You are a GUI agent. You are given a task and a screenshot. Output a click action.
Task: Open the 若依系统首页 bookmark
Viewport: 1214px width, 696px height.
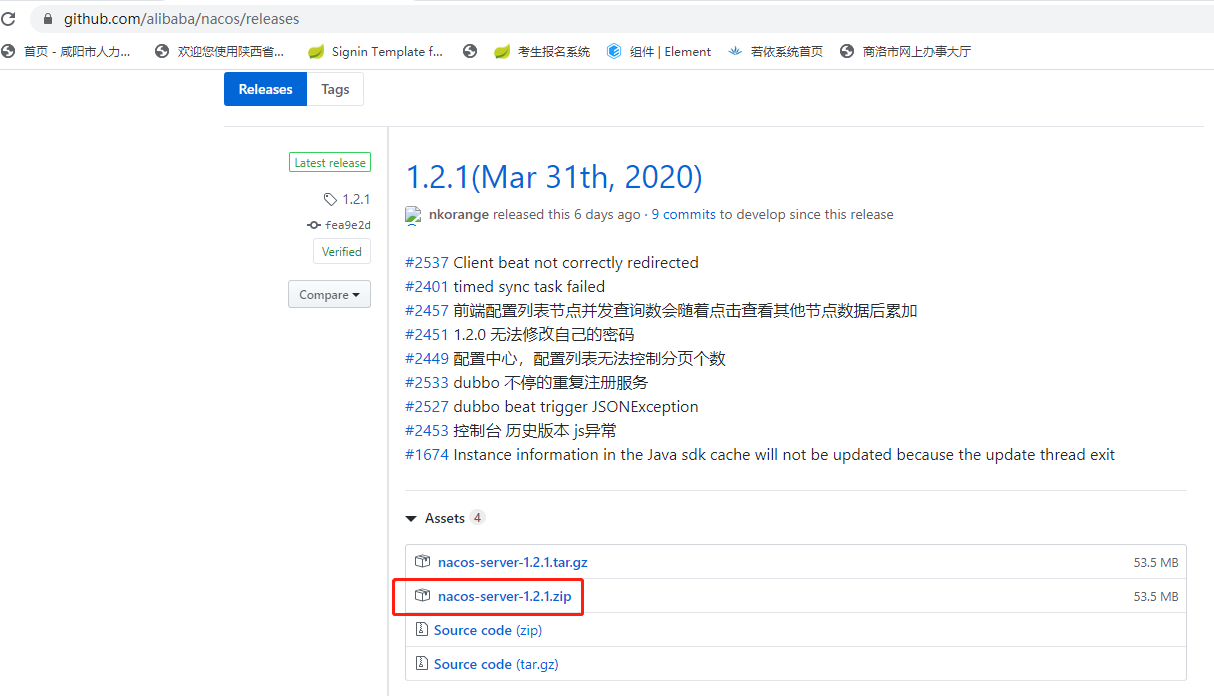tap(775, 51)
